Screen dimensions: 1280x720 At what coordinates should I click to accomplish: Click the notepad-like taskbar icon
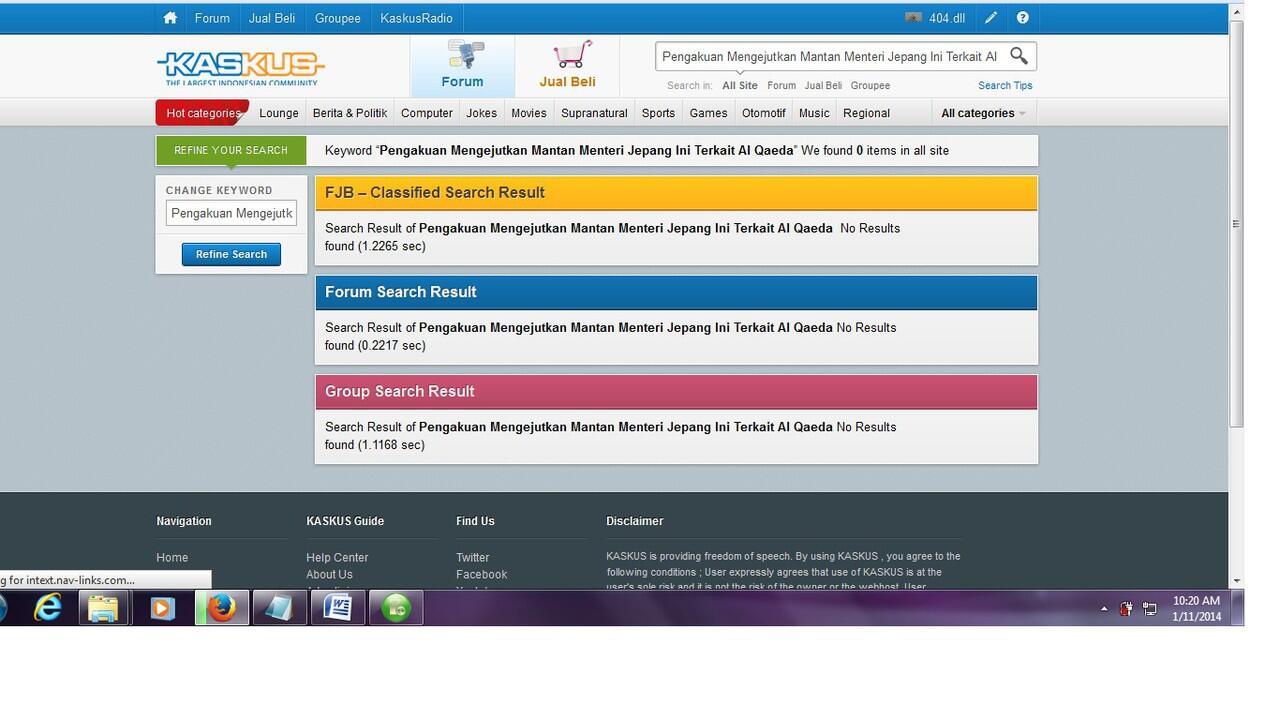click(279, 607)
